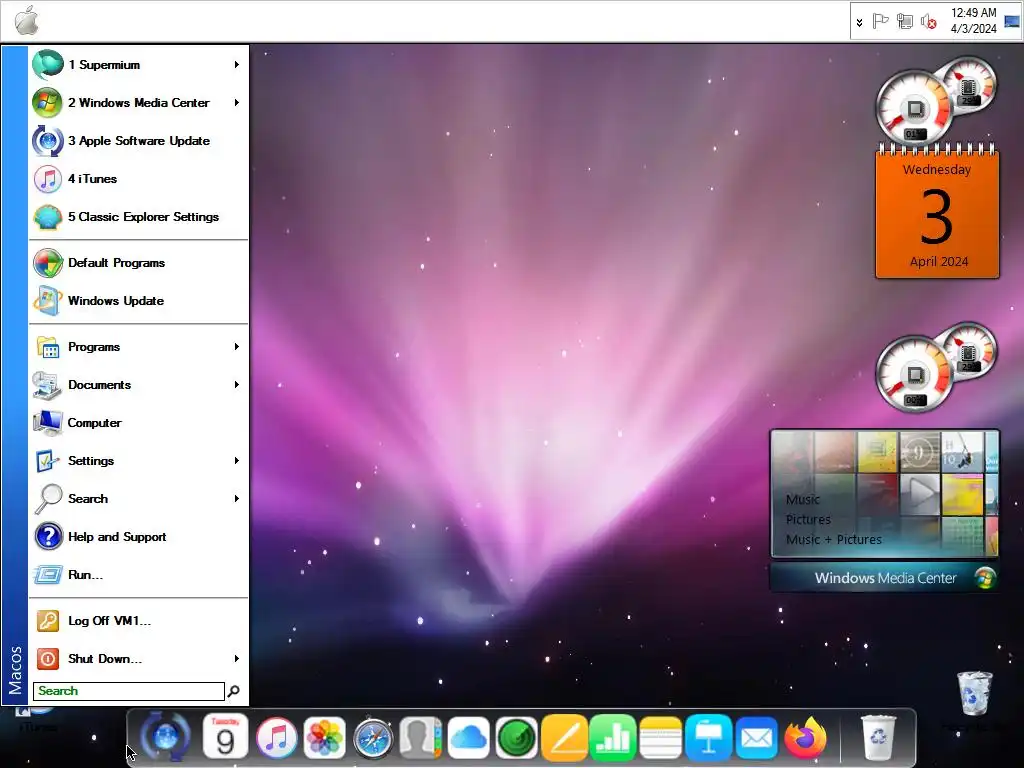Click the Run... icon

coord(48,575)
